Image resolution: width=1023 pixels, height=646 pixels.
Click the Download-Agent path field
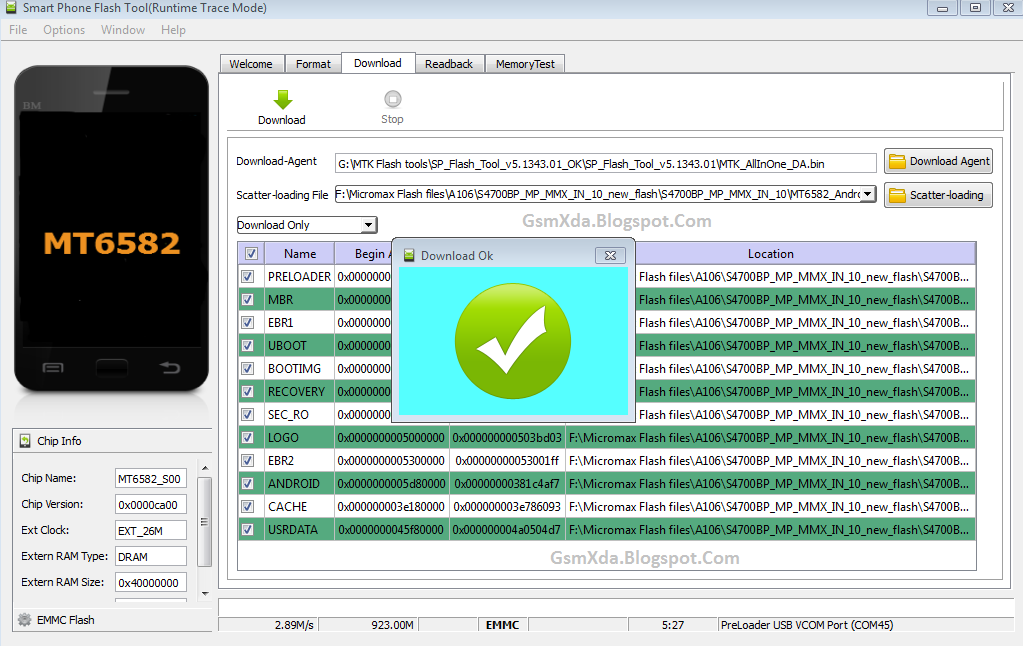(x=605, y=164)
